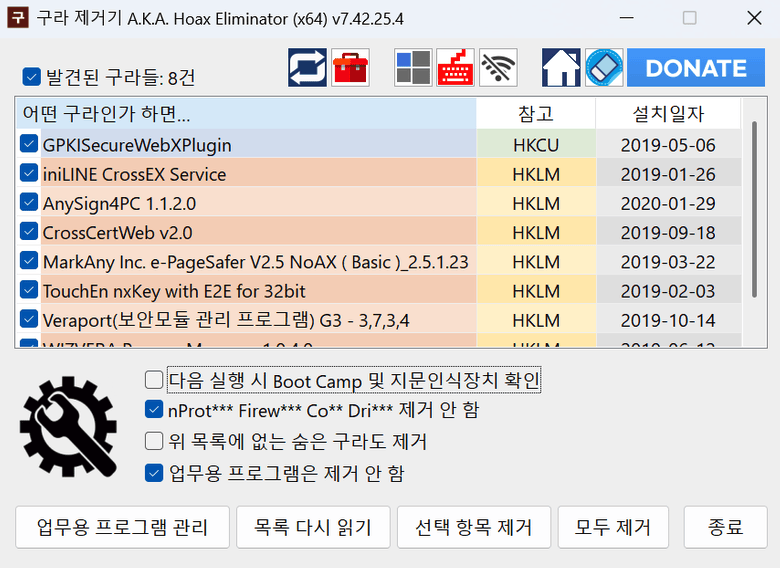This screenshot has height=568, width=780.
Task: Sort by the 참고 column header
Action: [x=536, y=114]
